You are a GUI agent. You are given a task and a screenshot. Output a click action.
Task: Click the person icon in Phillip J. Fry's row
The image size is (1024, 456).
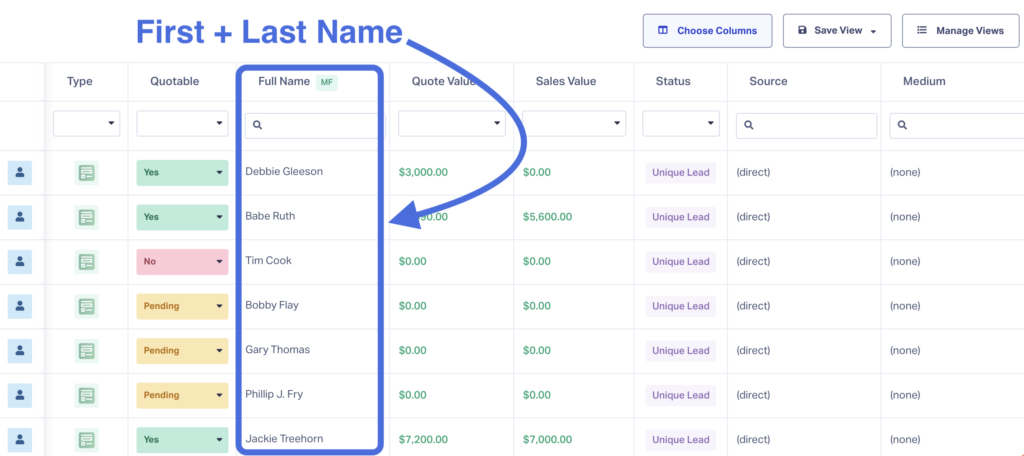(20, 395)
